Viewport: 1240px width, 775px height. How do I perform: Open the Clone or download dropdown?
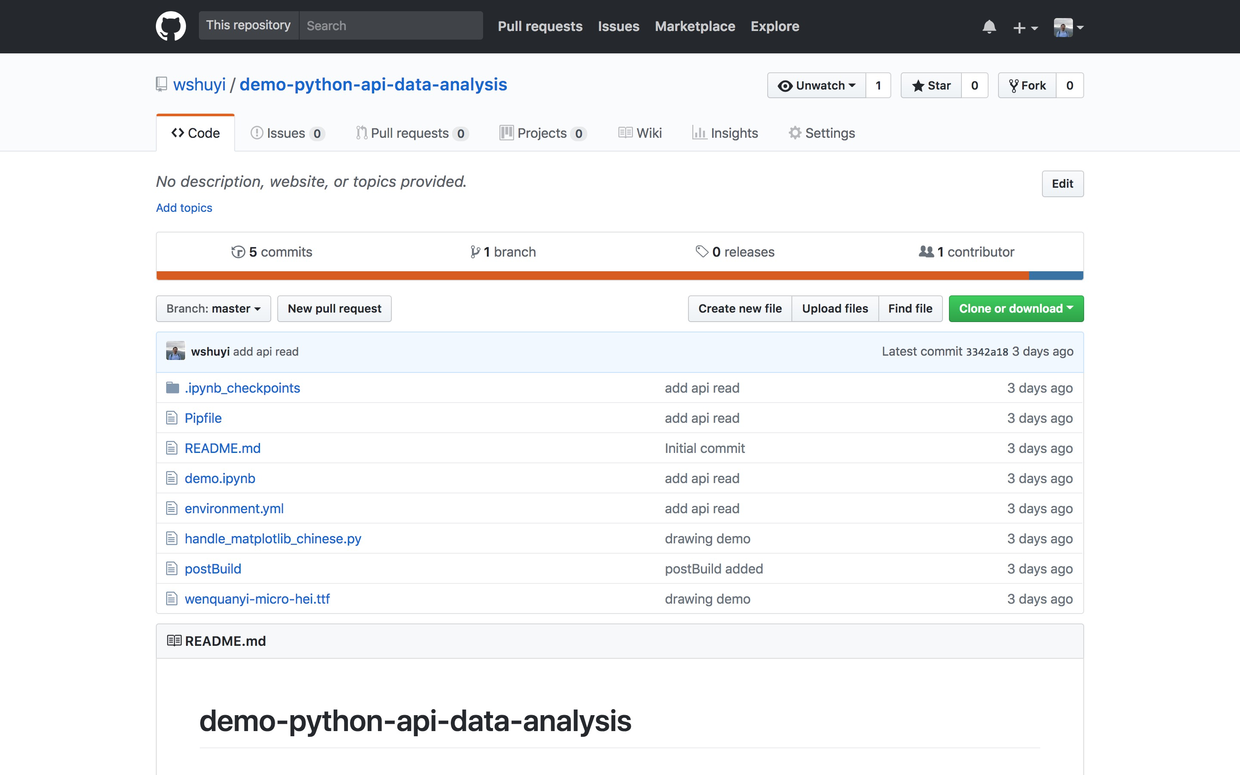(1015, 309)
